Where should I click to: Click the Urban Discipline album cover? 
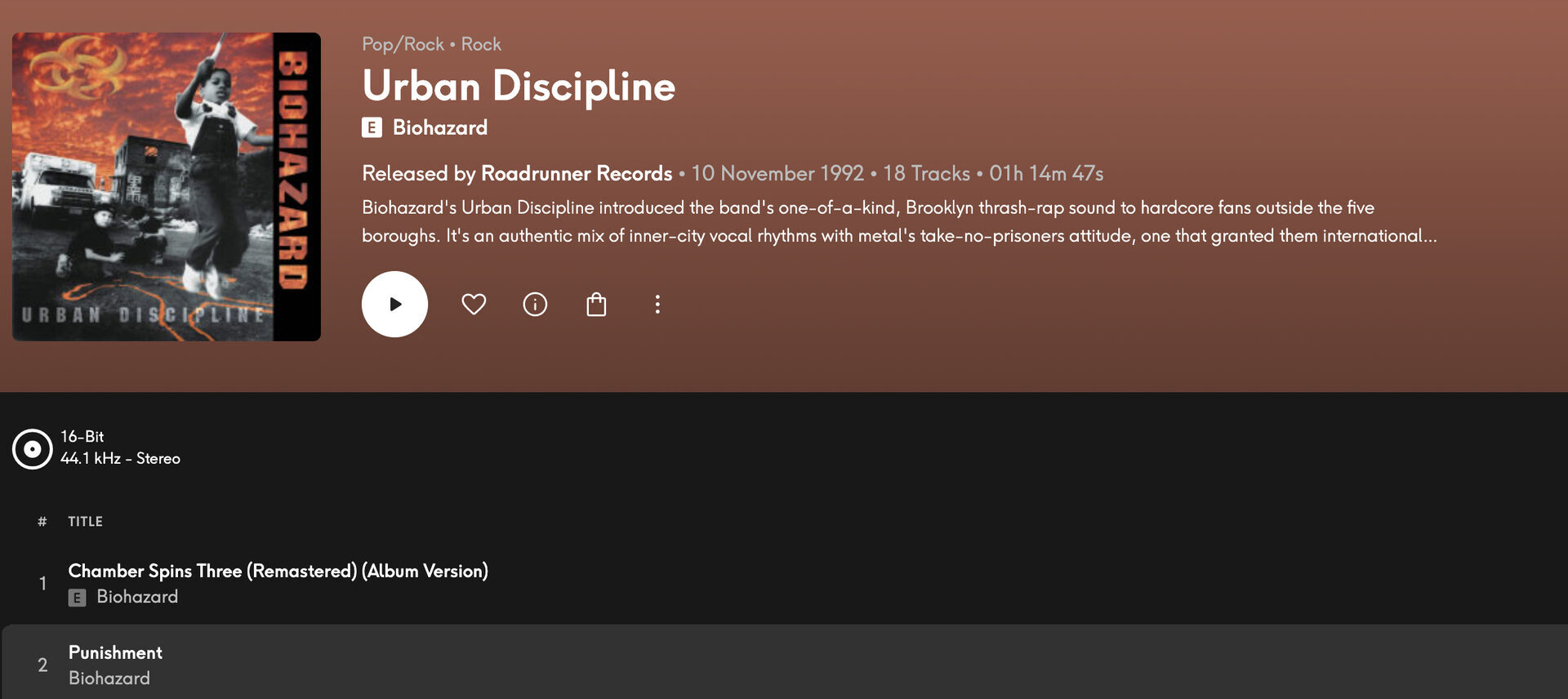(x=167, y=187)
